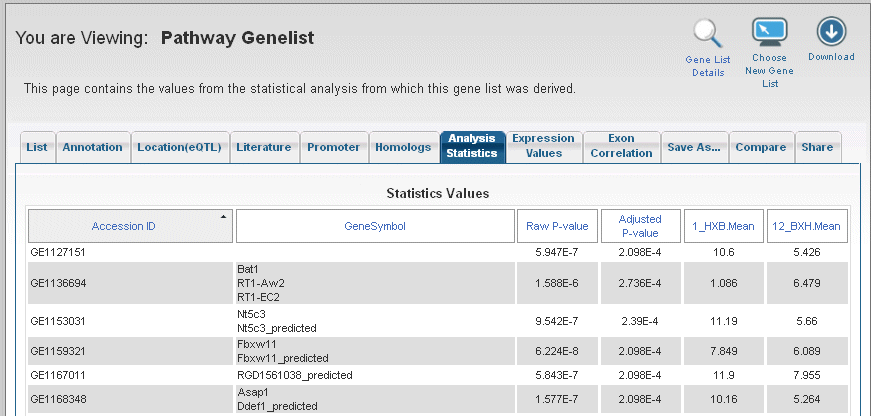Open the Share tab

pos(818,147)
